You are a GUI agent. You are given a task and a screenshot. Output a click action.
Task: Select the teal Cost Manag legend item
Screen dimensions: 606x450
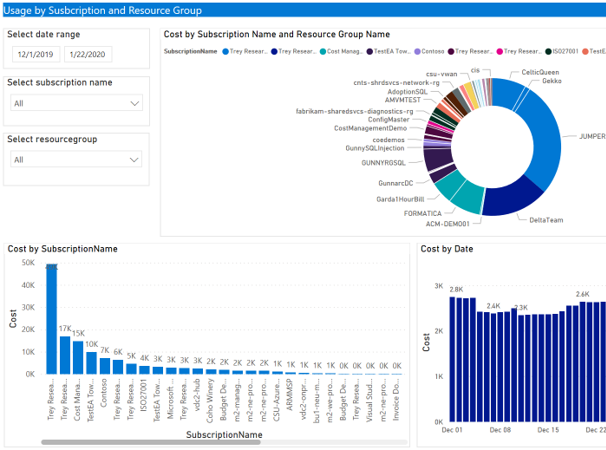341,51
